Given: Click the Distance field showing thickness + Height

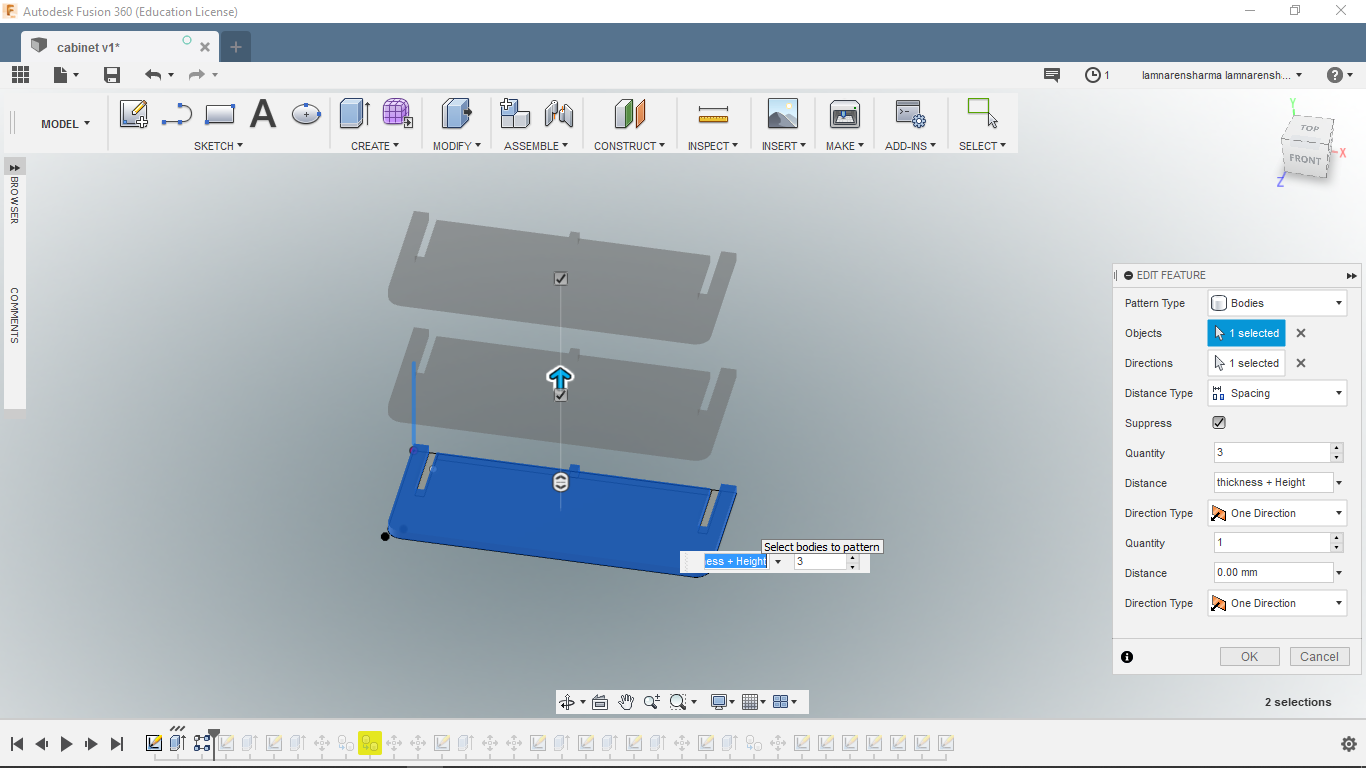Looking at the screenshot, I should tap(1274, 483).
